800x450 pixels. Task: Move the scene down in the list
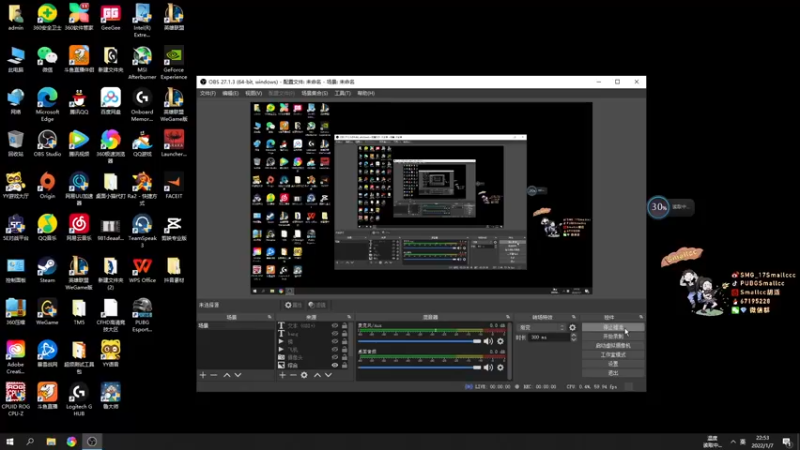pyautogui.click(x=238, y=375)
